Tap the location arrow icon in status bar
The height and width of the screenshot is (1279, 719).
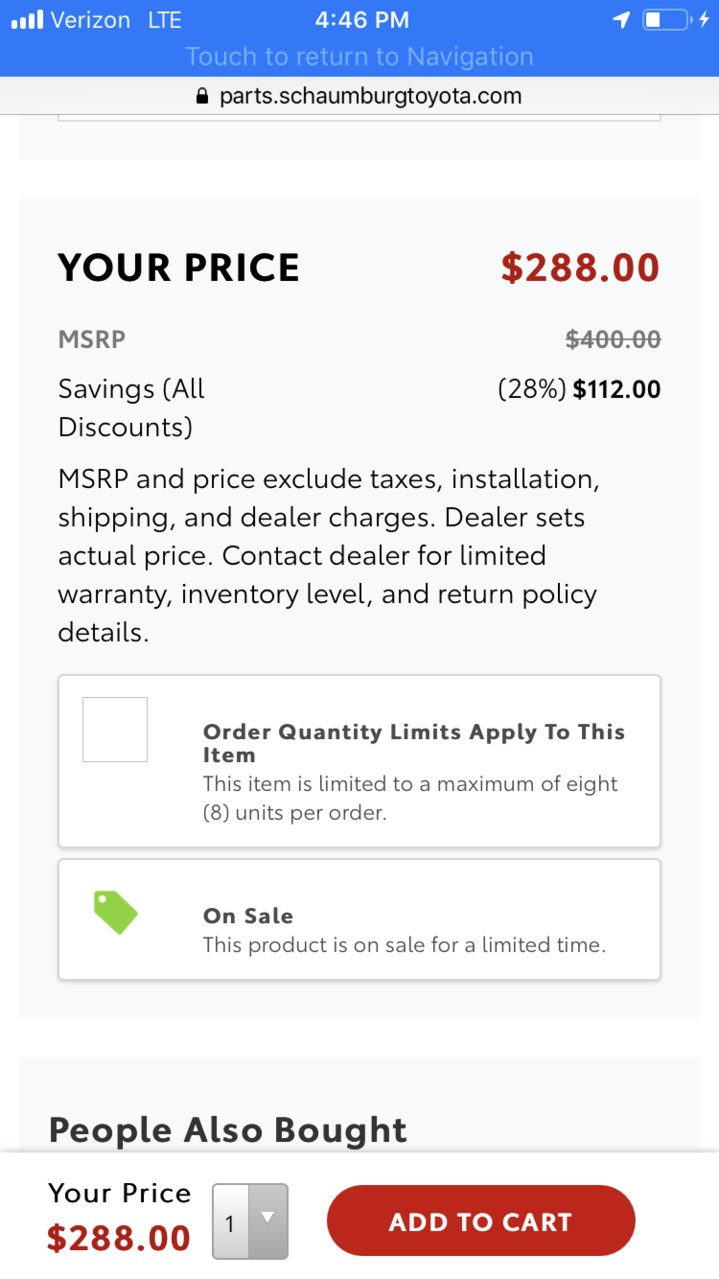click(x=621, y=20)
